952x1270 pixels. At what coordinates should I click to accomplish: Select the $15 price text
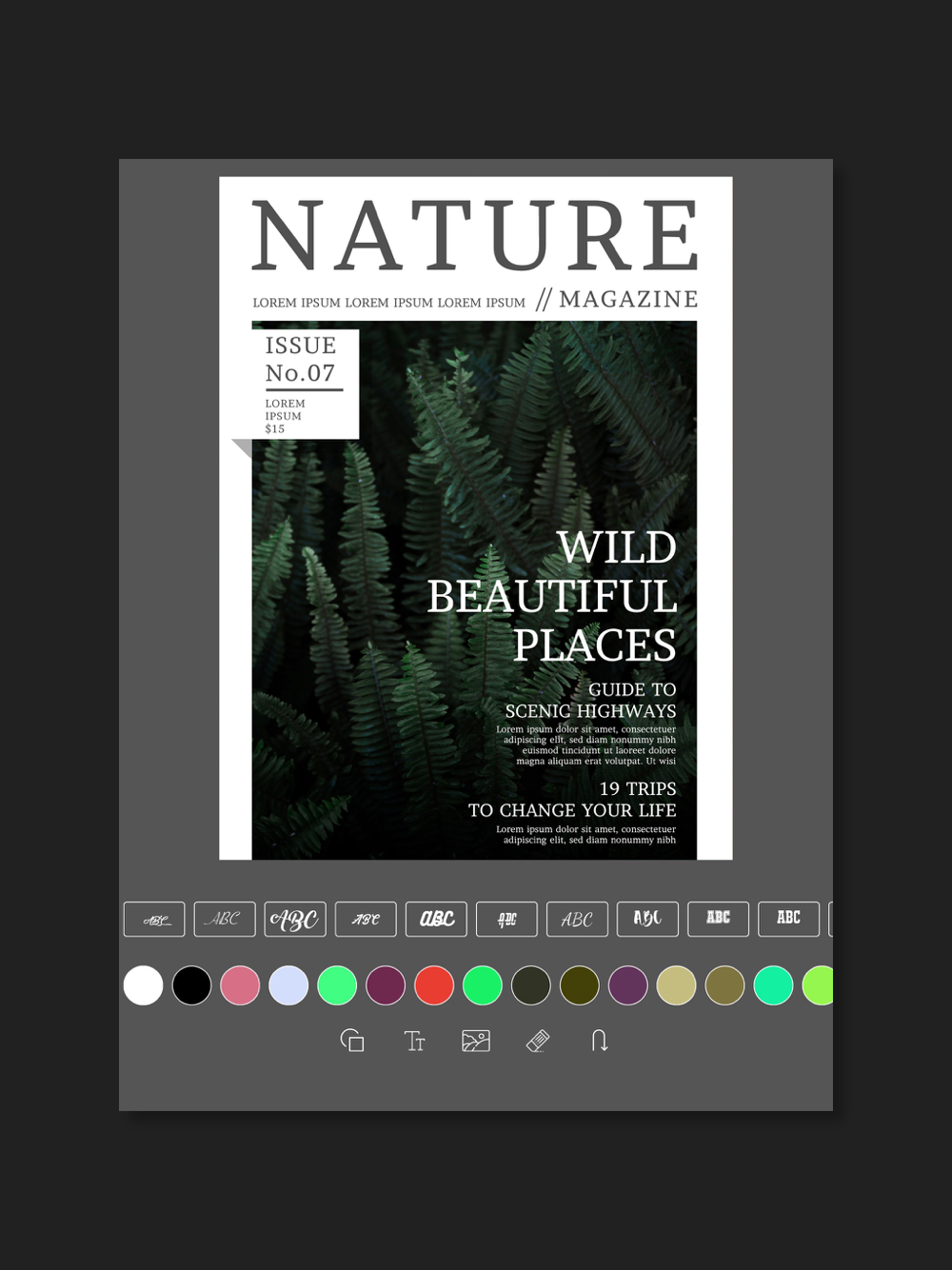click(x=275, y=429)
